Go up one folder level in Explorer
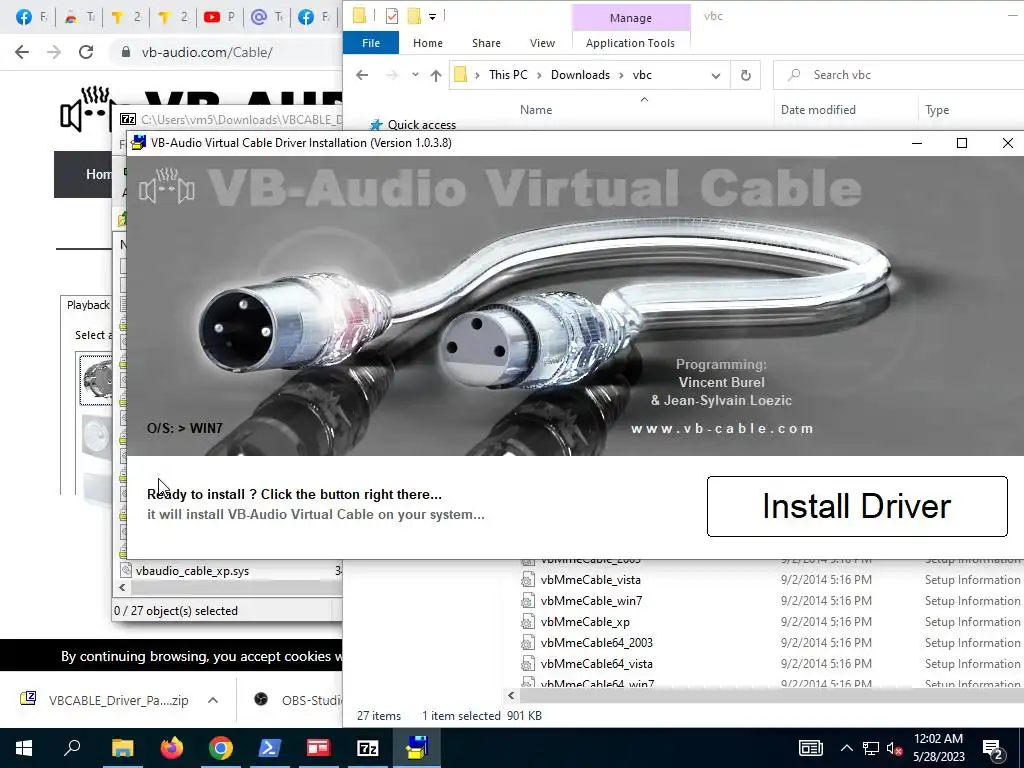 436,75
